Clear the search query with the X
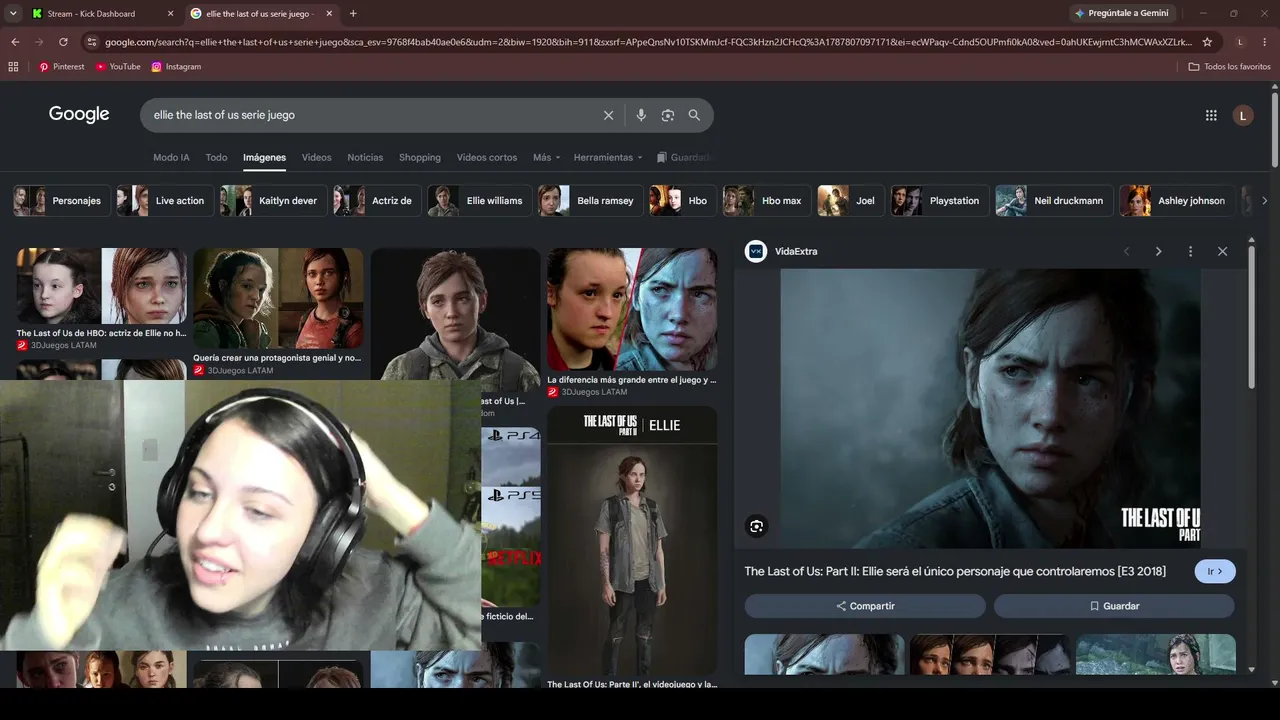This screenshot has width=1280, height=720. click(x=608, y=115)
